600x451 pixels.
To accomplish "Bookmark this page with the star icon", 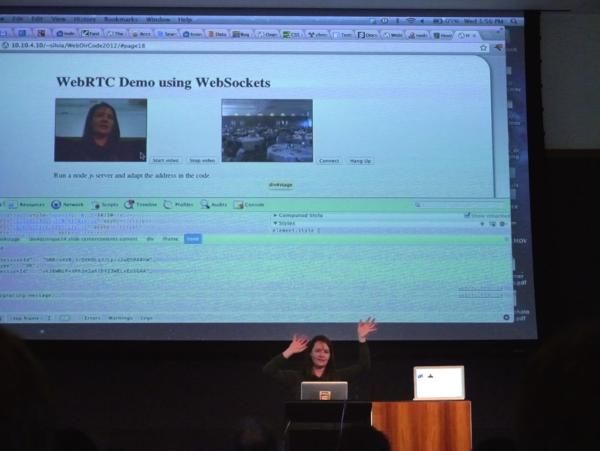I will [x=483, y=47].
